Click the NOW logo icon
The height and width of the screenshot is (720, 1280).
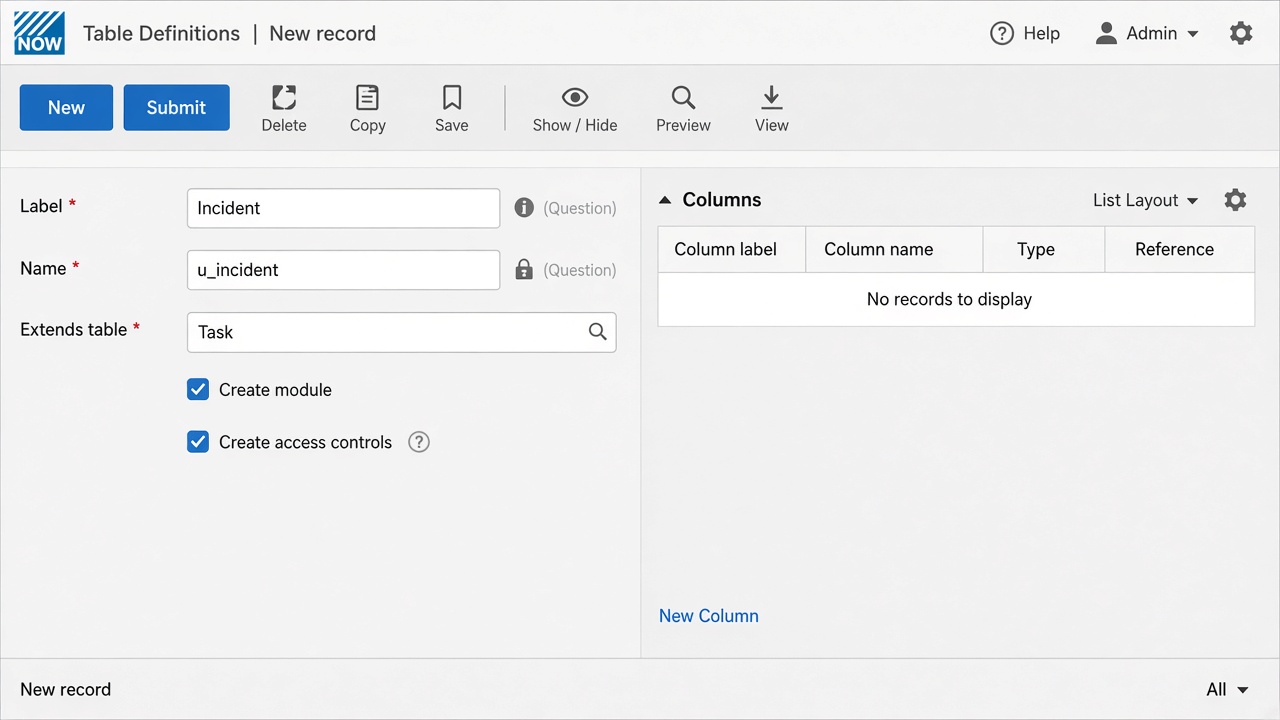point(40,33)
